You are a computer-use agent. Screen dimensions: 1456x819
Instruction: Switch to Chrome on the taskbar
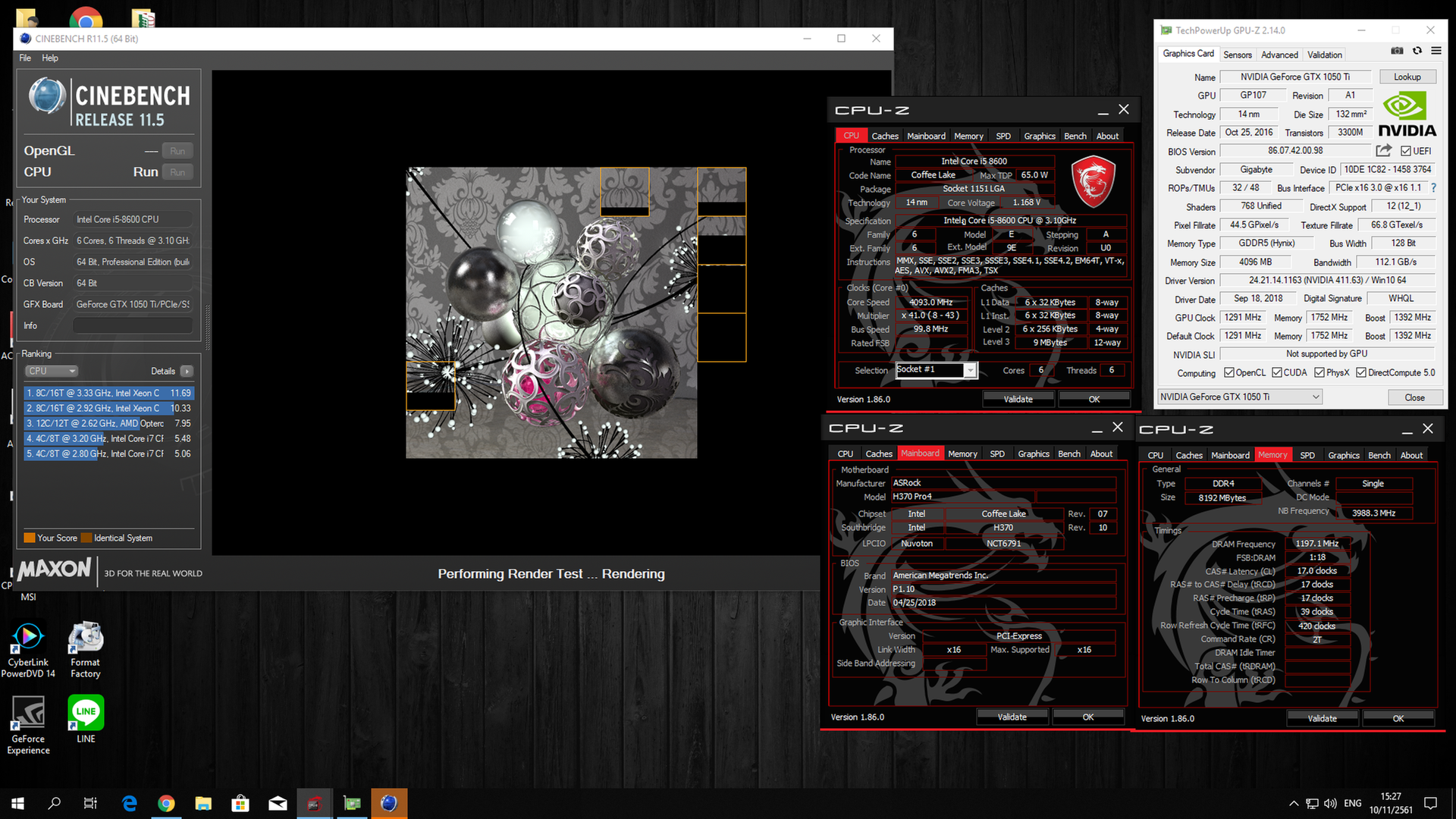[166, 803]
